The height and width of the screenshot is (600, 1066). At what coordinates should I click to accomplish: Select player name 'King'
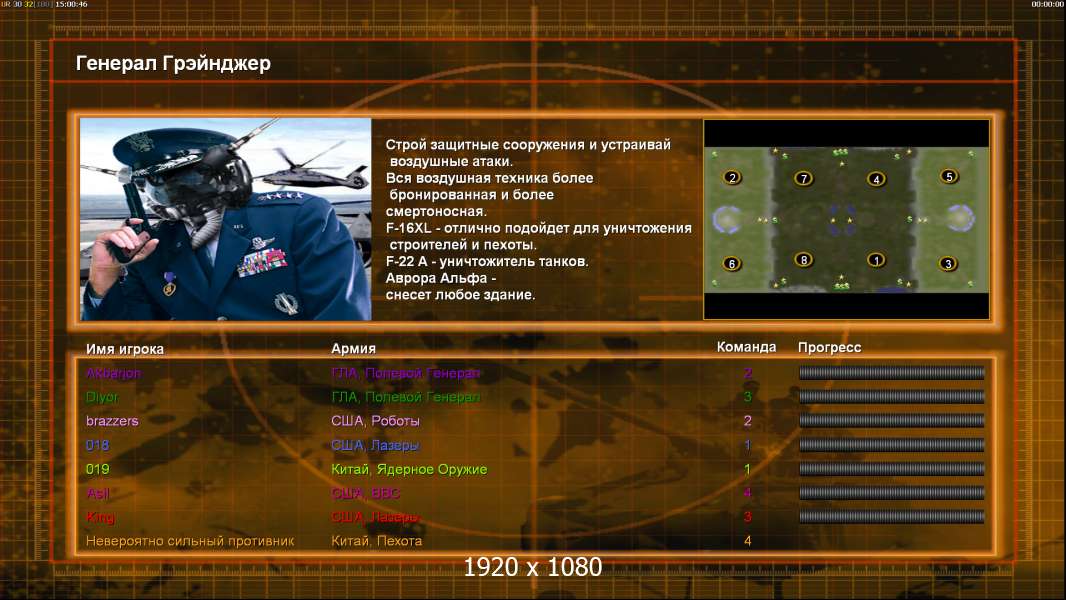click(100, 517)
